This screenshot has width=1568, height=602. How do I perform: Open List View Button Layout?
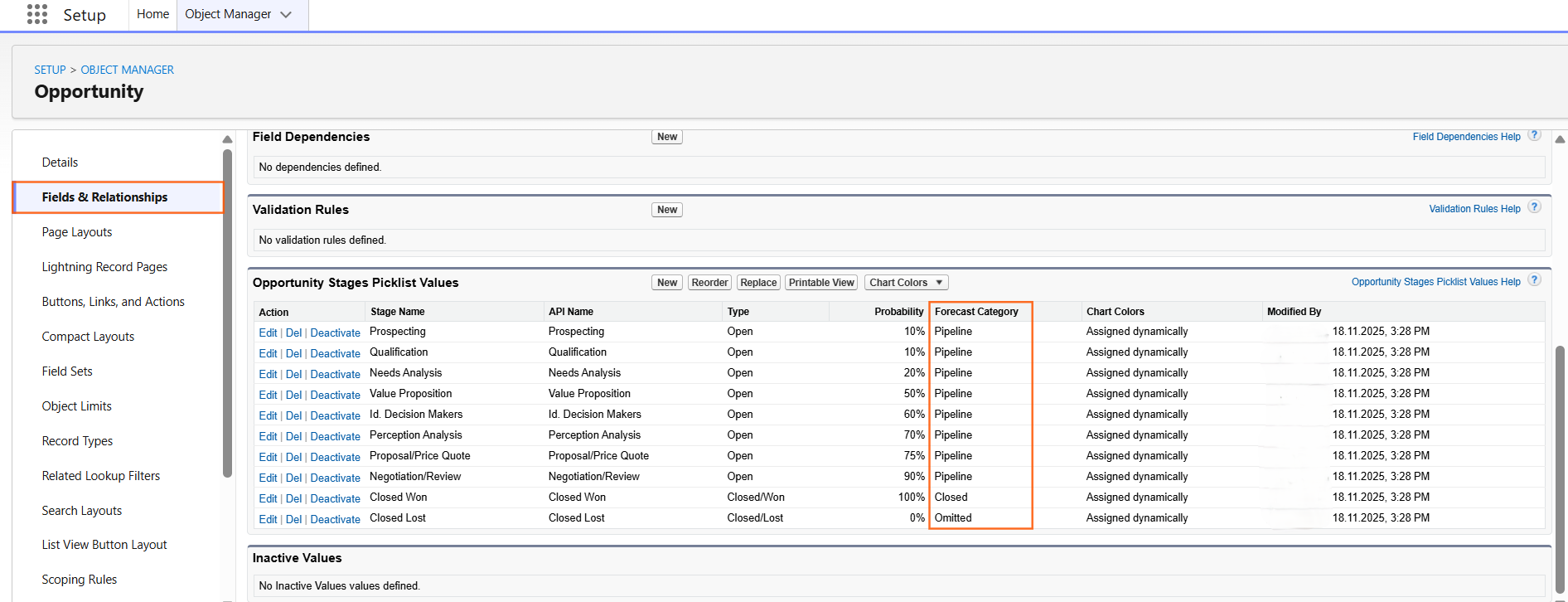[x=104, y=545]
